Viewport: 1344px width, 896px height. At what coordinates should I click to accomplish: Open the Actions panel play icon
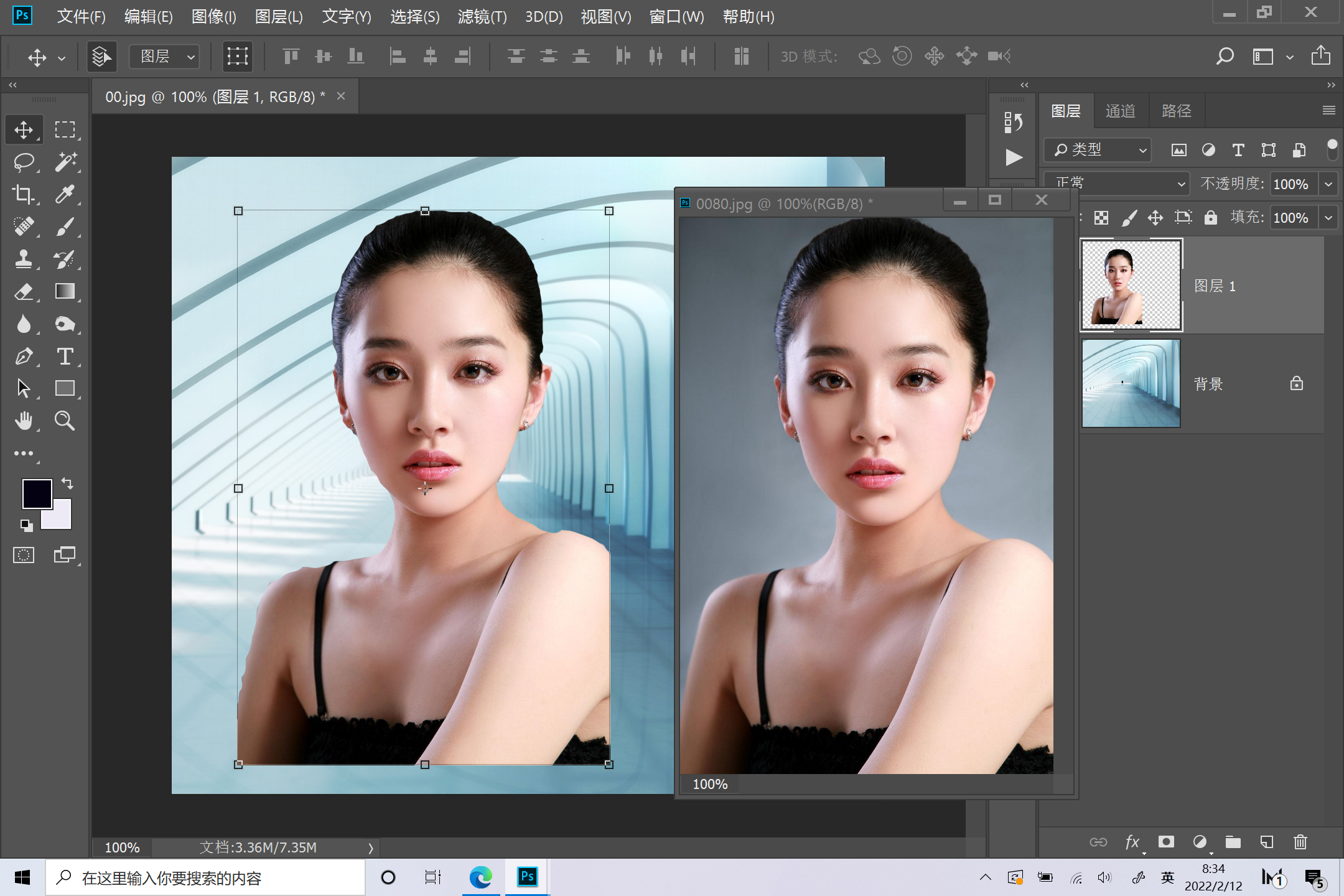point(1013,157)
